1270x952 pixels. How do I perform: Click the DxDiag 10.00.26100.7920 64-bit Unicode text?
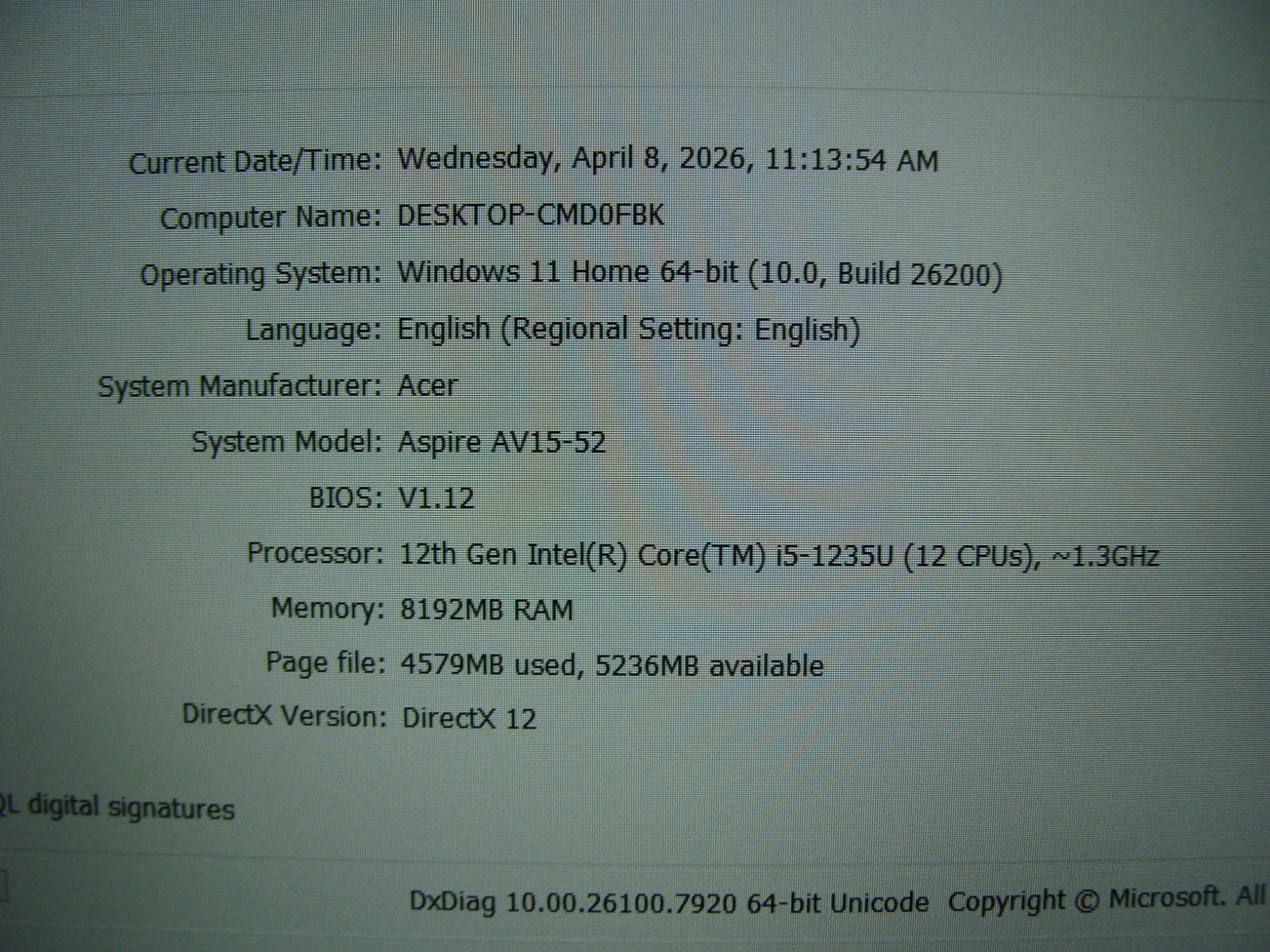tap(669, 902)
